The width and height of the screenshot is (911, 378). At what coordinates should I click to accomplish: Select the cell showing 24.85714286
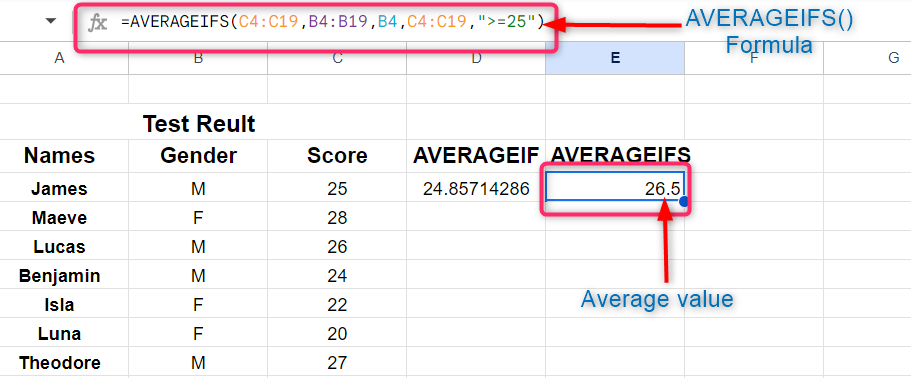click(476, 188)
